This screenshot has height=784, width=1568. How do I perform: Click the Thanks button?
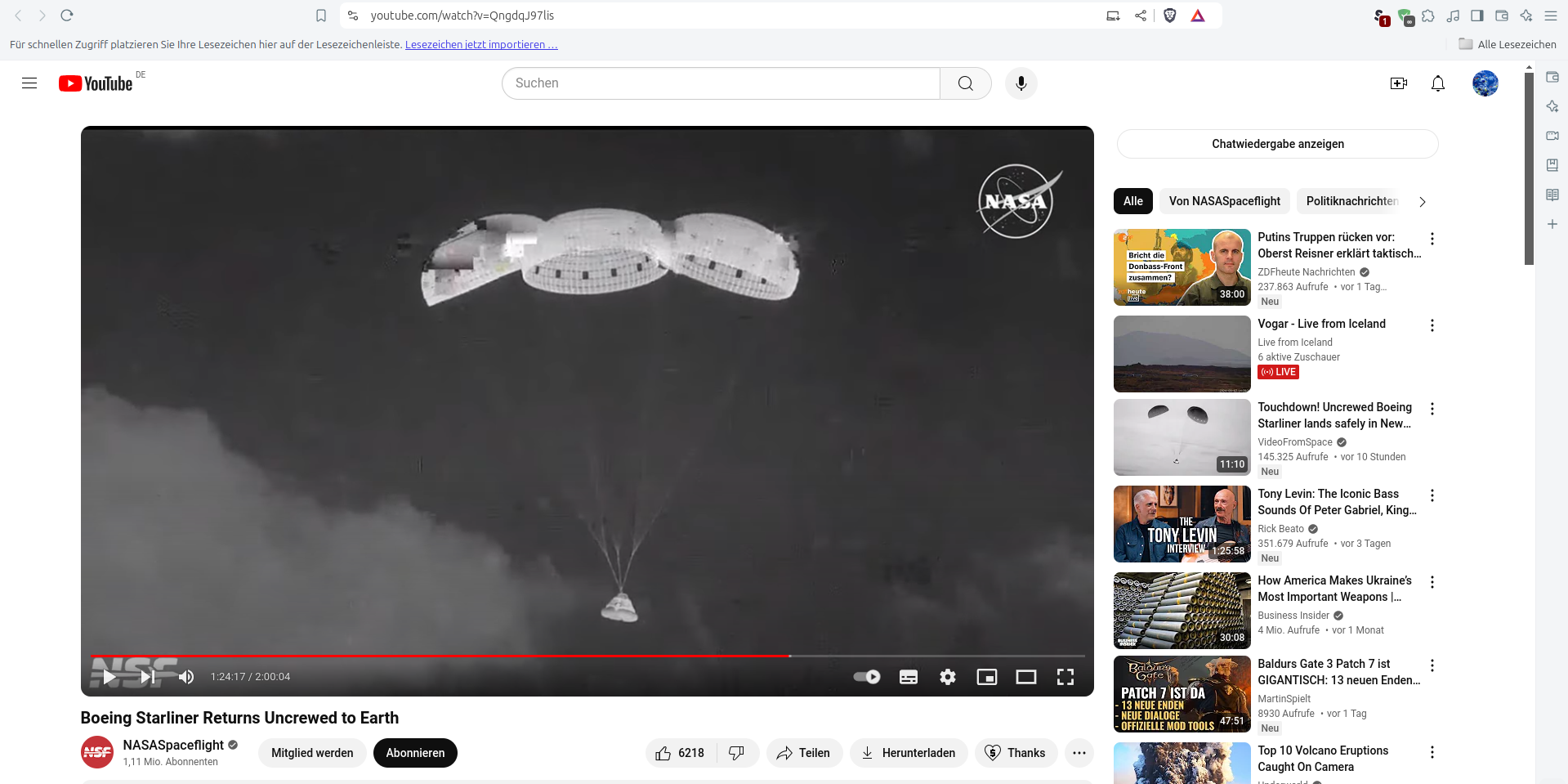point(1016,753)
